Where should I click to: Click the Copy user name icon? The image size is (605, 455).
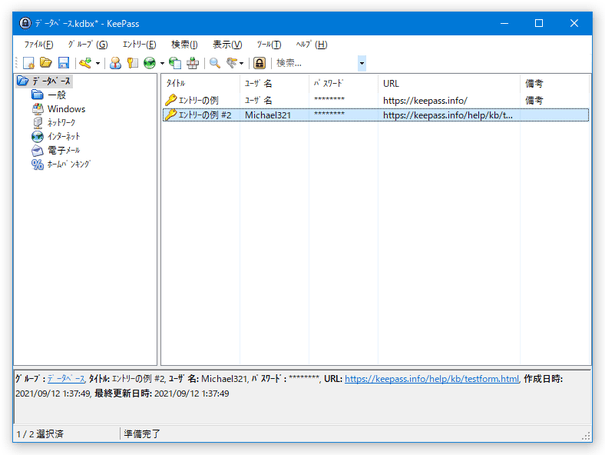coord(115,63)
